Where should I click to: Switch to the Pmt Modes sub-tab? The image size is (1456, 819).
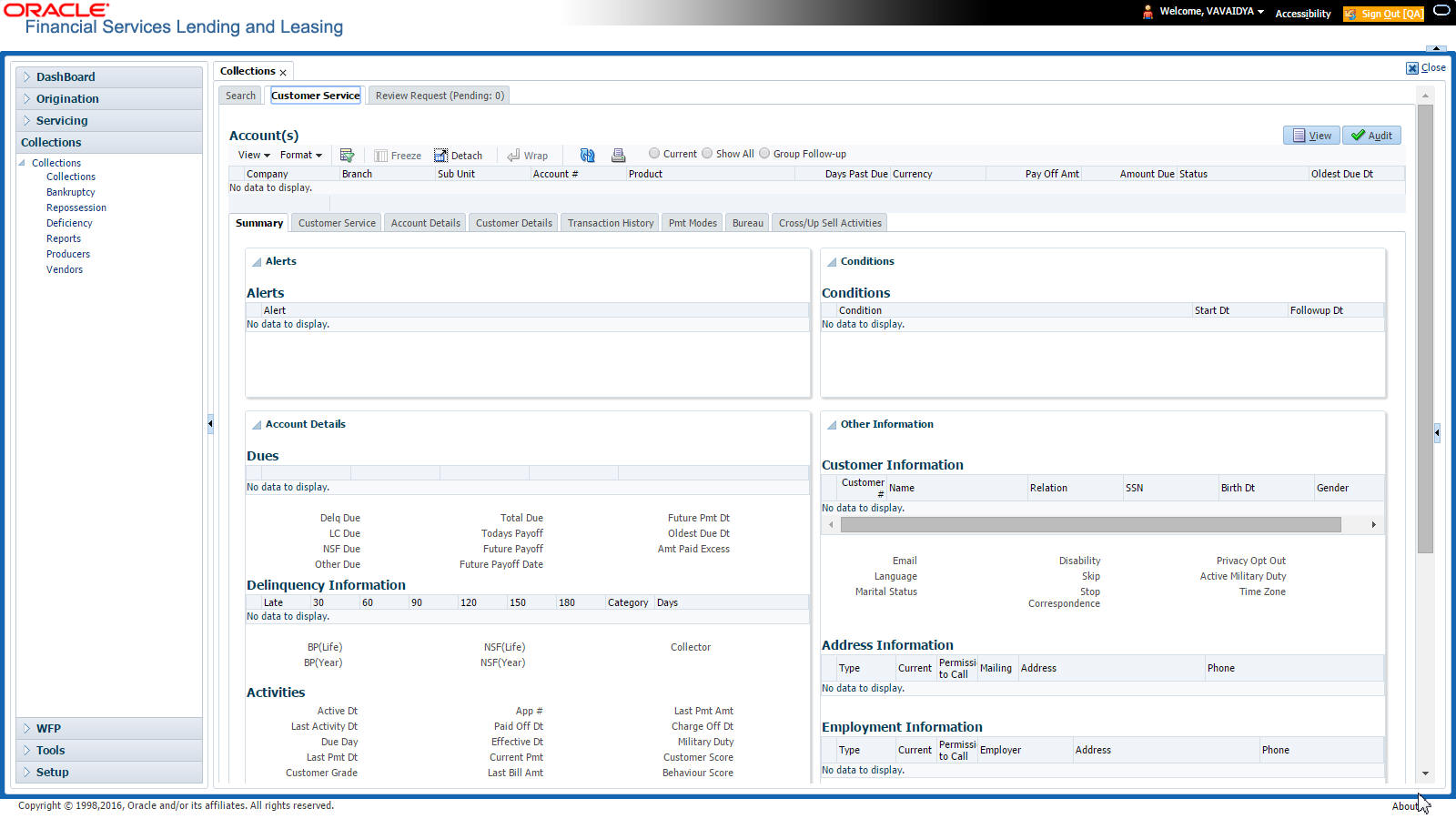tap(693, 223)
